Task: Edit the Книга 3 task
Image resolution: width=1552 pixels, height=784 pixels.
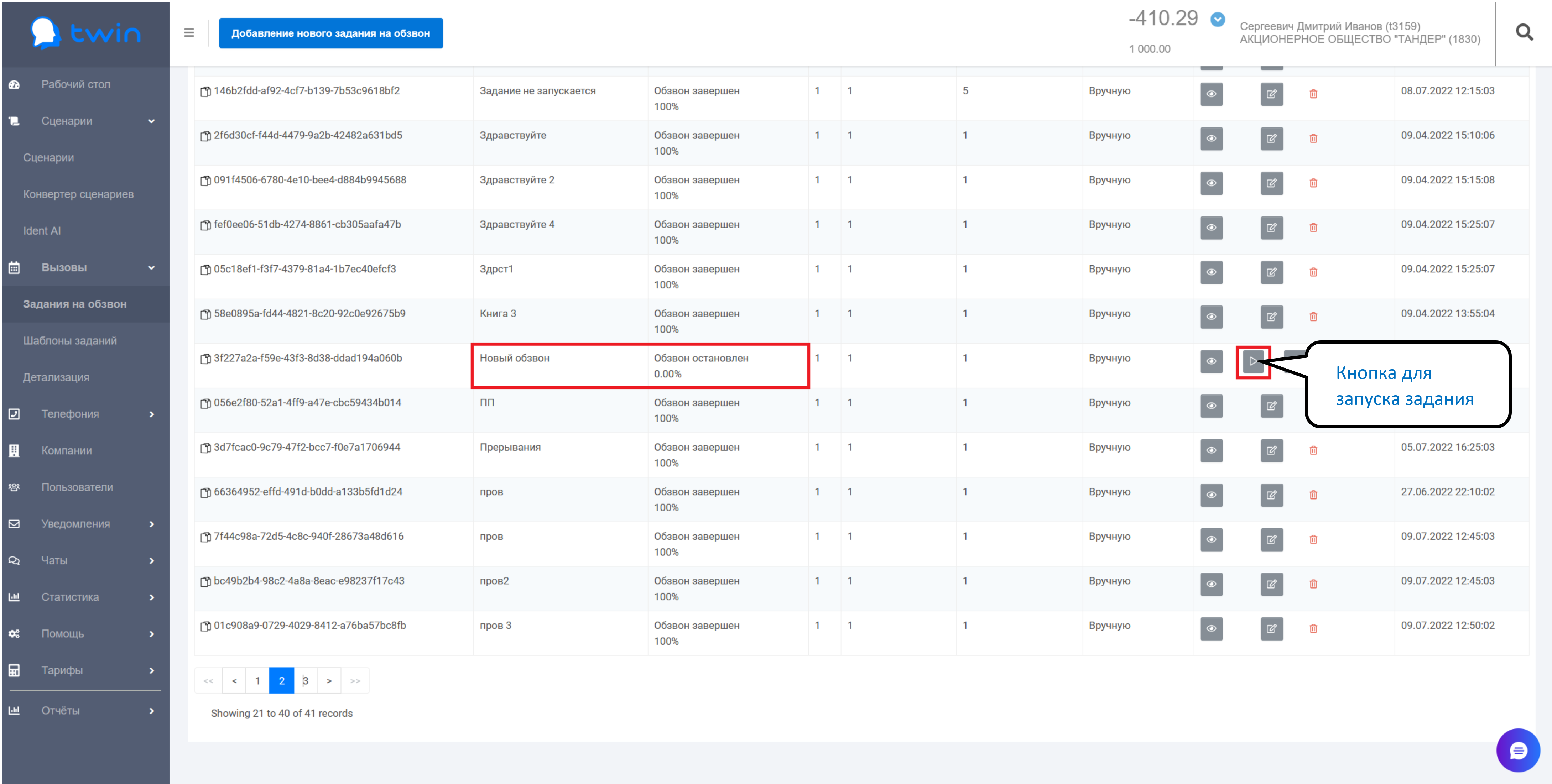Action: pos(1271,317)
